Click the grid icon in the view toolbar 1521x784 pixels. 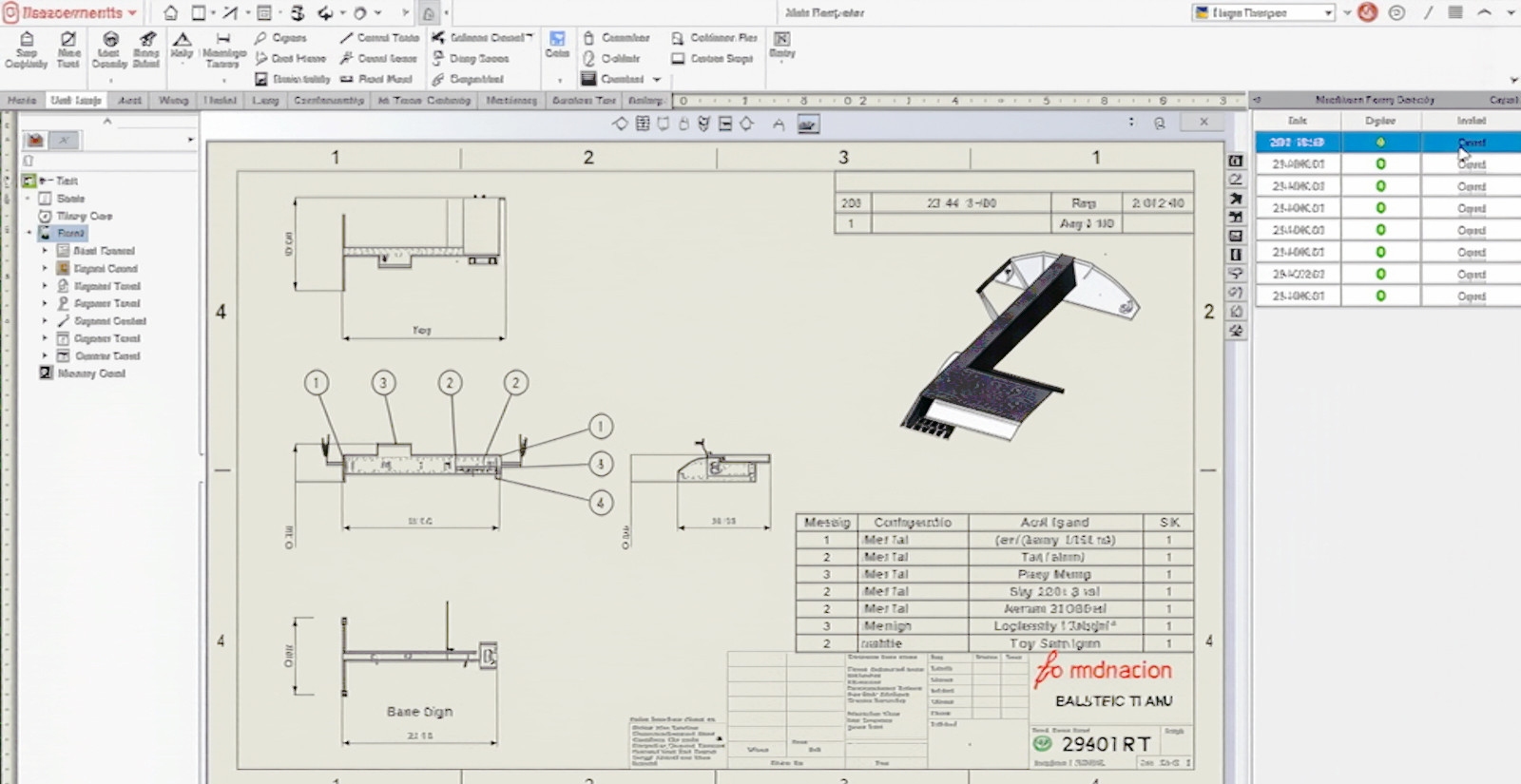(x=643, y=124)
